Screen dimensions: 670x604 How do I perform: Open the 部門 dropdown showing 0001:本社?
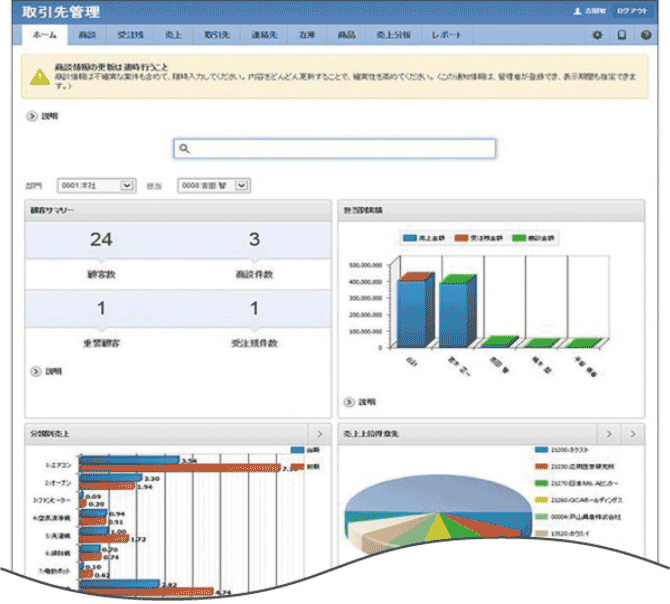pos(97,185)
